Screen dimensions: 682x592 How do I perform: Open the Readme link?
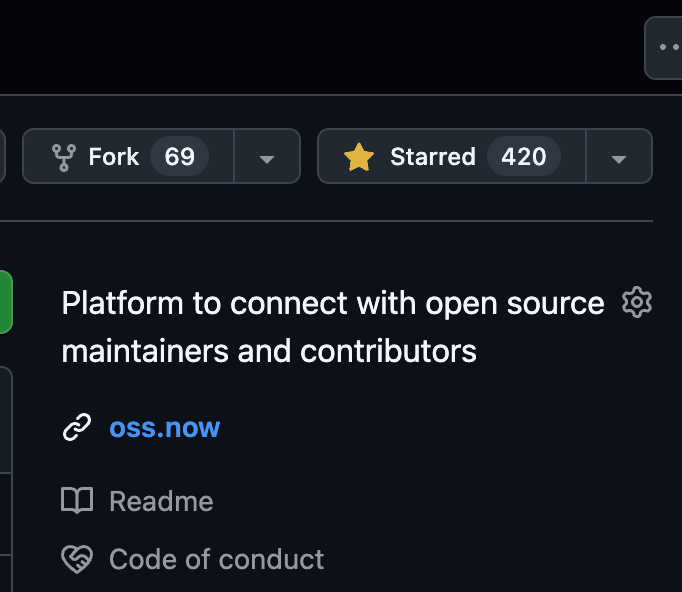[x=161, y=501]
